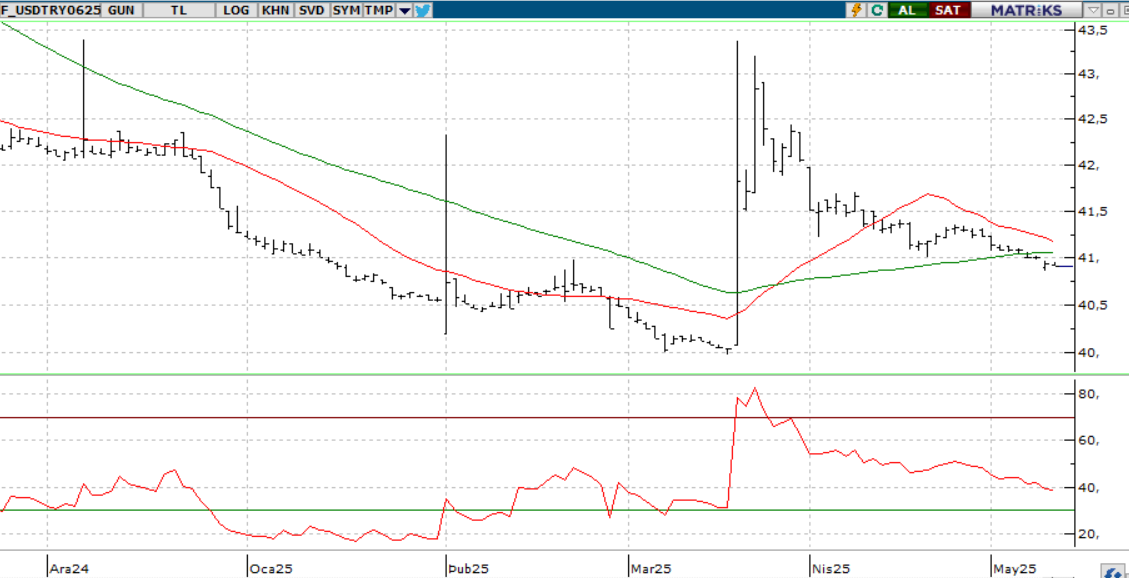
Task: Click the 43,5 price axis label
Action: coord(1092,30)
